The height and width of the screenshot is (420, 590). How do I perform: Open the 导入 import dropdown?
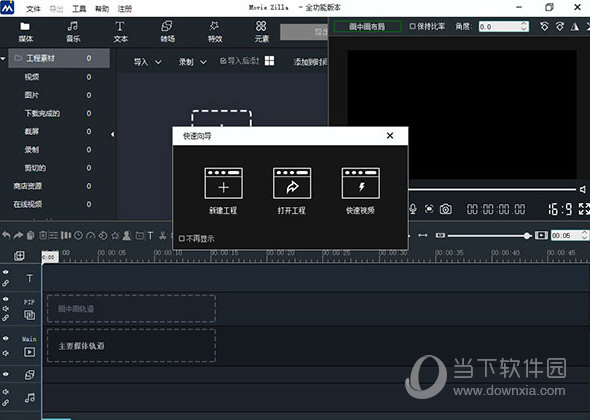(148, 62)
